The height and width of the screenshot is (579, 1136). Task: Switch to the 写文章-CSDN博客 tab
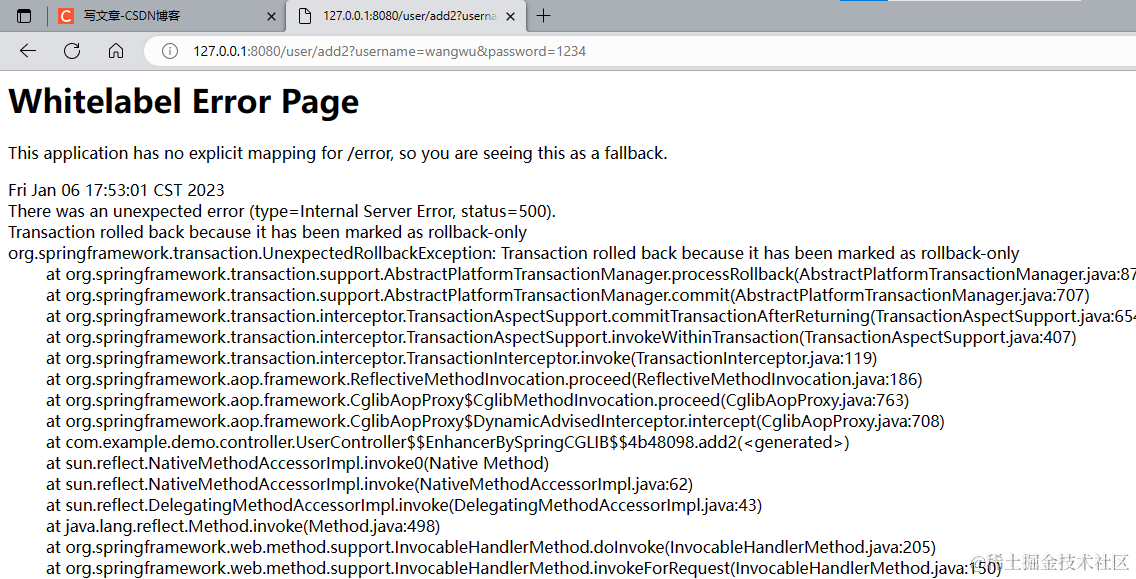pyautogui.click(x=165, y=16)
